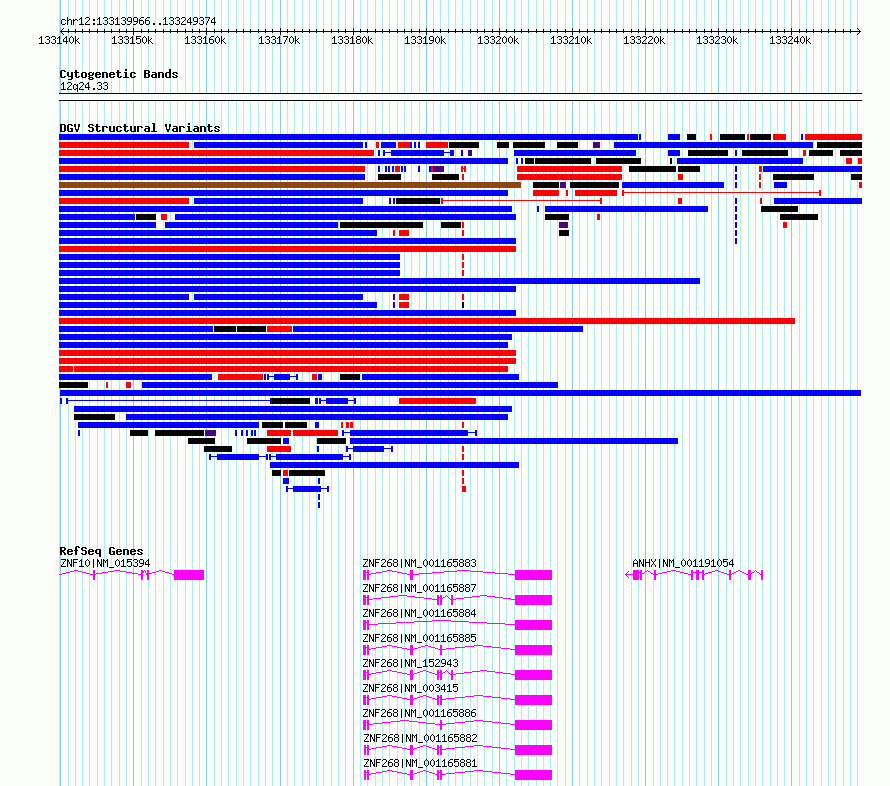This screenshot has width=890, height=786.
Task: Click the 133240k ruler tick label
Action: (790, 40)
